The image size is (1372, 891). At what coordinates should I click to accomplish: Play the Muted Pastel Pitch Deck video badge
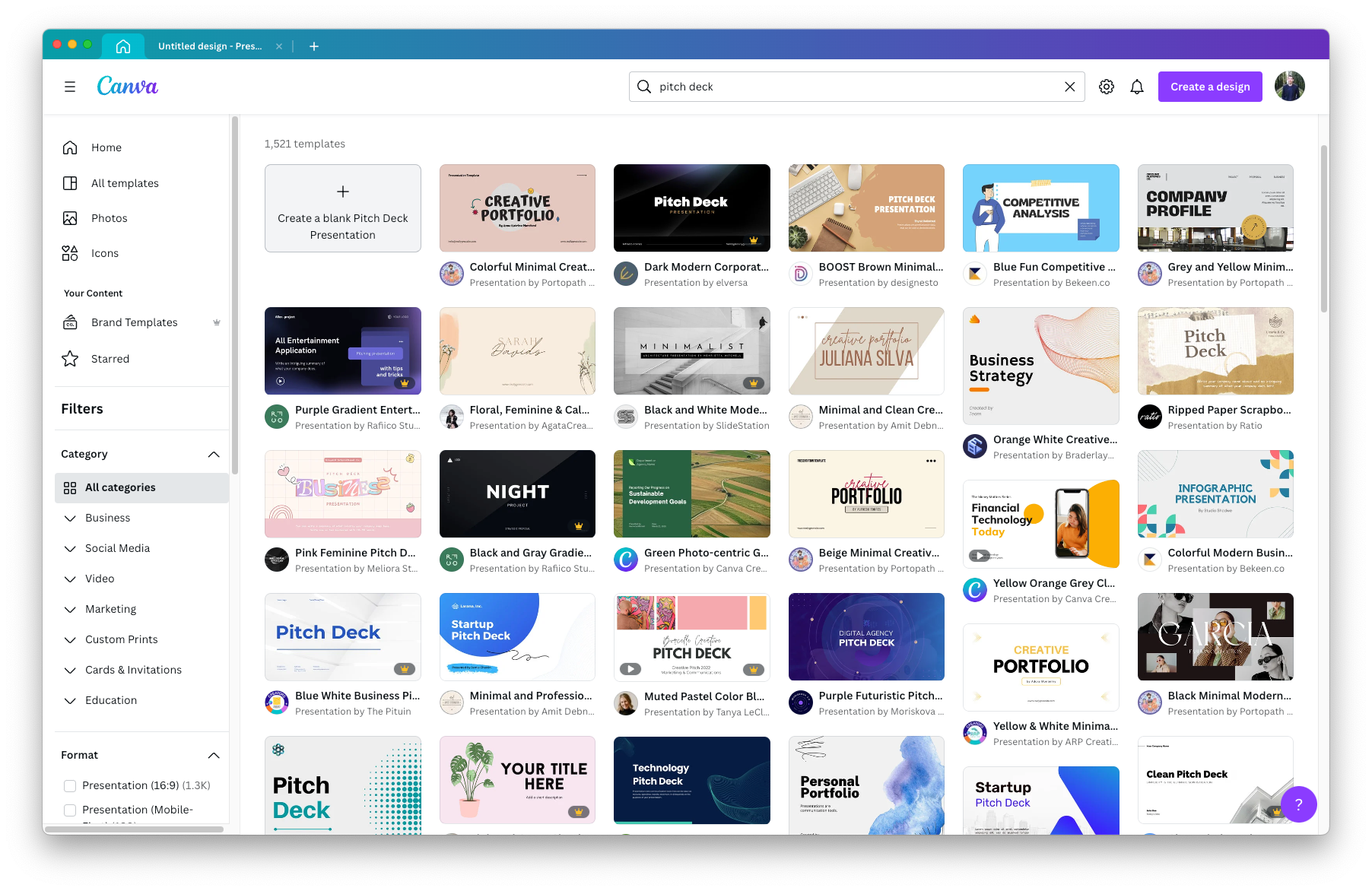click(630, 669)
